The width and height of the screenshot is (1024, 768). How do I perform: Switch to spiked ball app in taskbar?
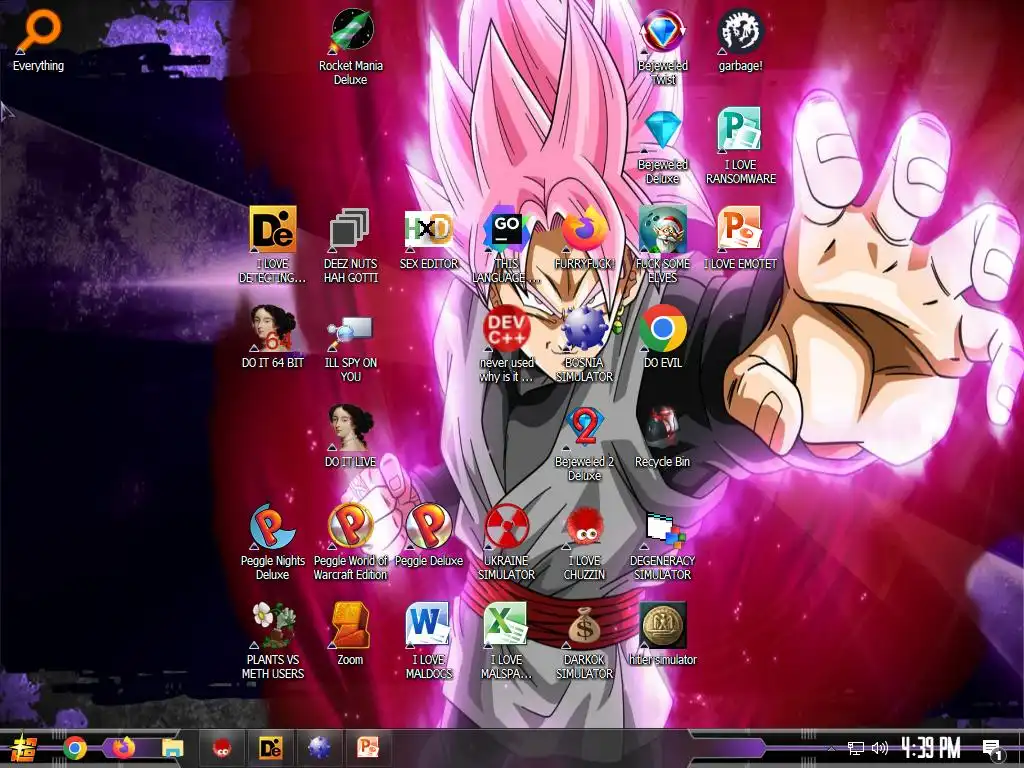319,748
